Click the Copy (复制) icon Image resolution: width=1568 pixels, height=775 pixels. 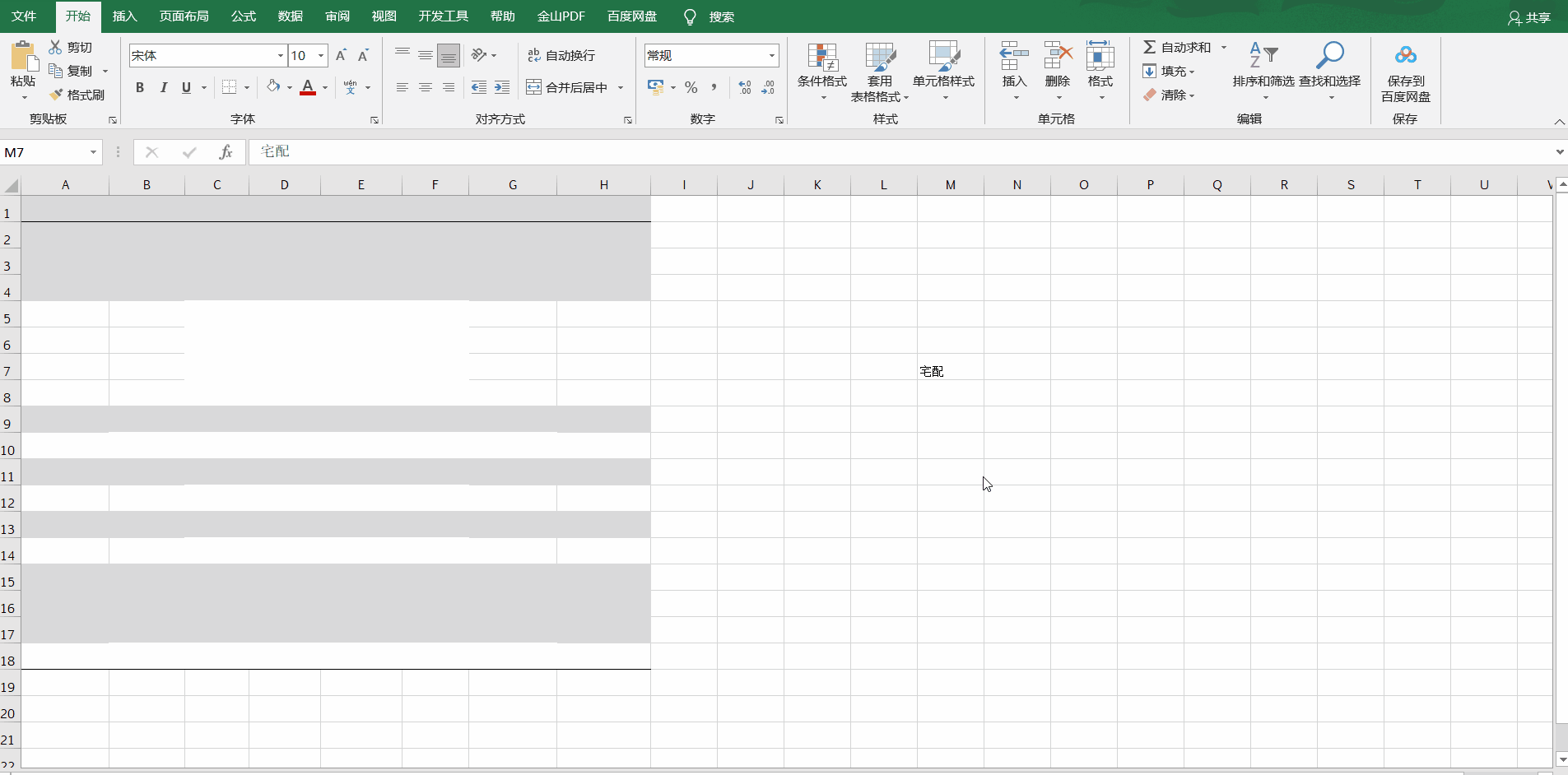[55, 71]
